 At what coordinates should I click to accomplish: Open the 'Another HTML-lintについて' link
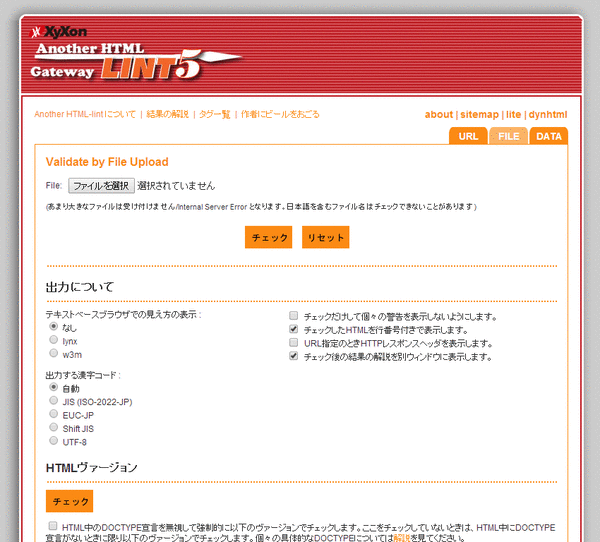click(x=85, y=114)
